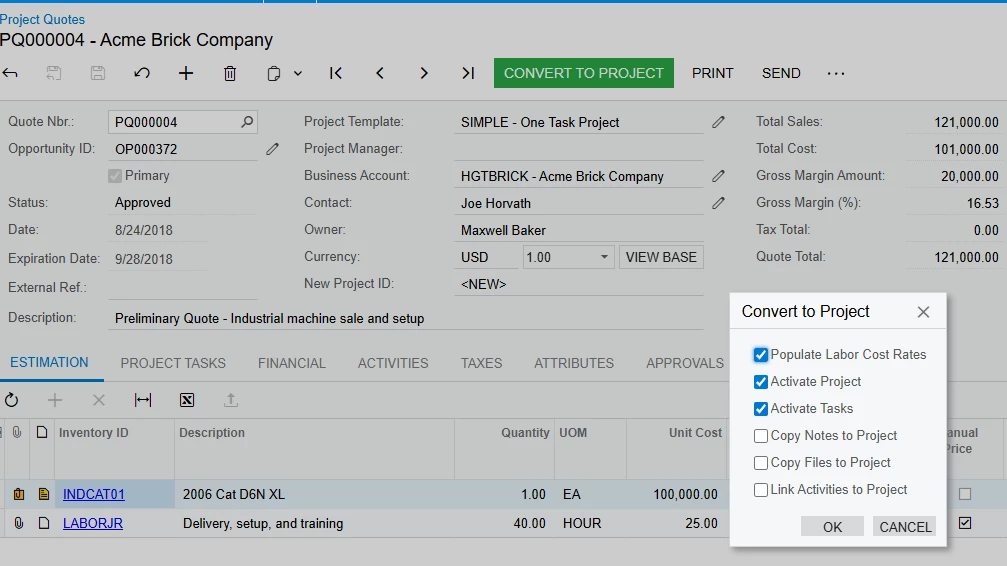Click the Print button
The width and height of the screenshot is (1007, 566).
[712, 73]
